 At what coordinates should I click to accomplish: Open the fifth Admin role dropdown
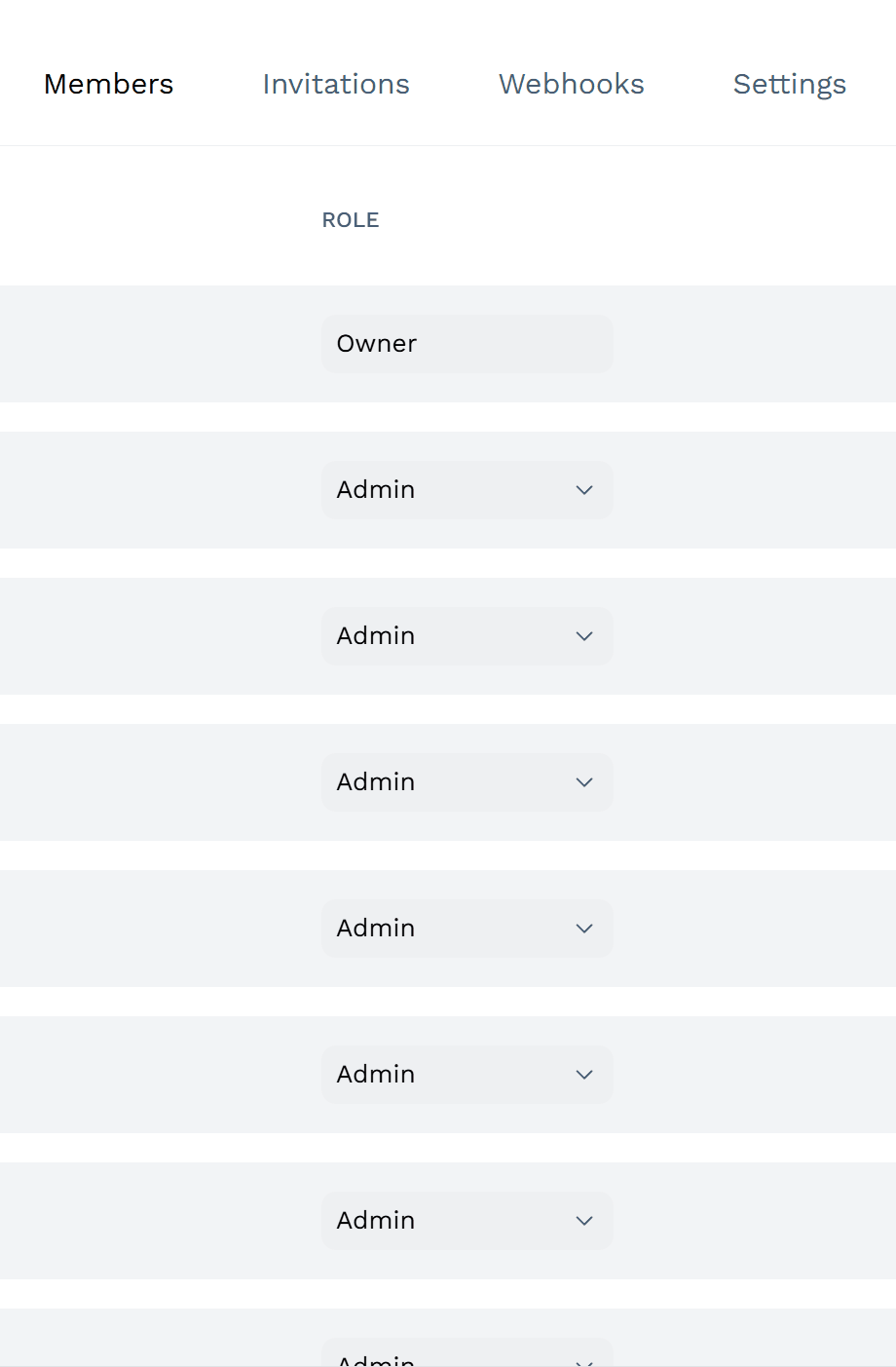pyautogui.click(x=467, y=1075)
